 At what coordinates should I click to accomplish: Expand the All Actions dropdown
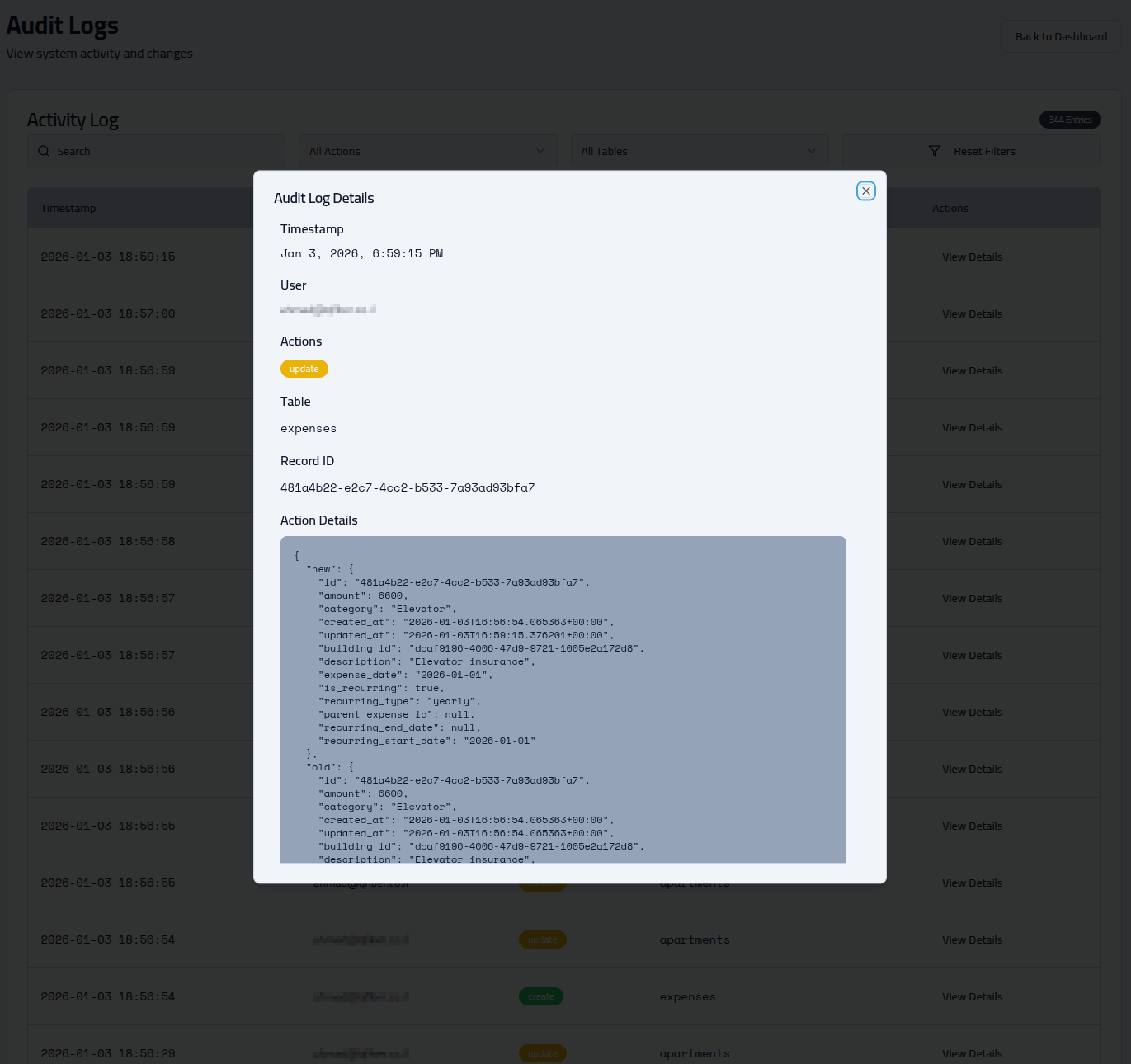click(427, 152)
